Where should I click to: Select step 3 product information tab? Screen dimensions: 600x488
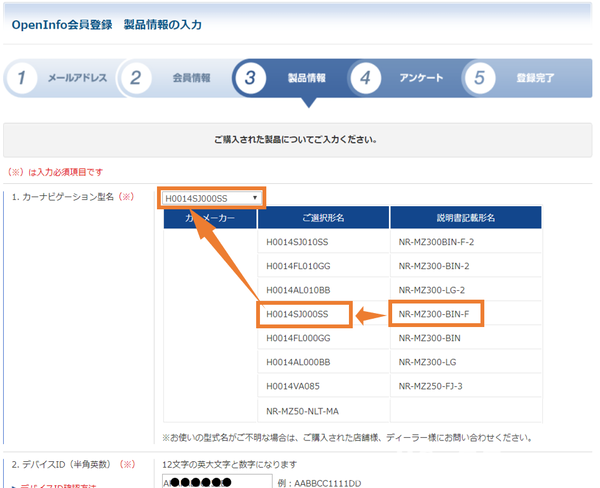click(x=290, y=78)
